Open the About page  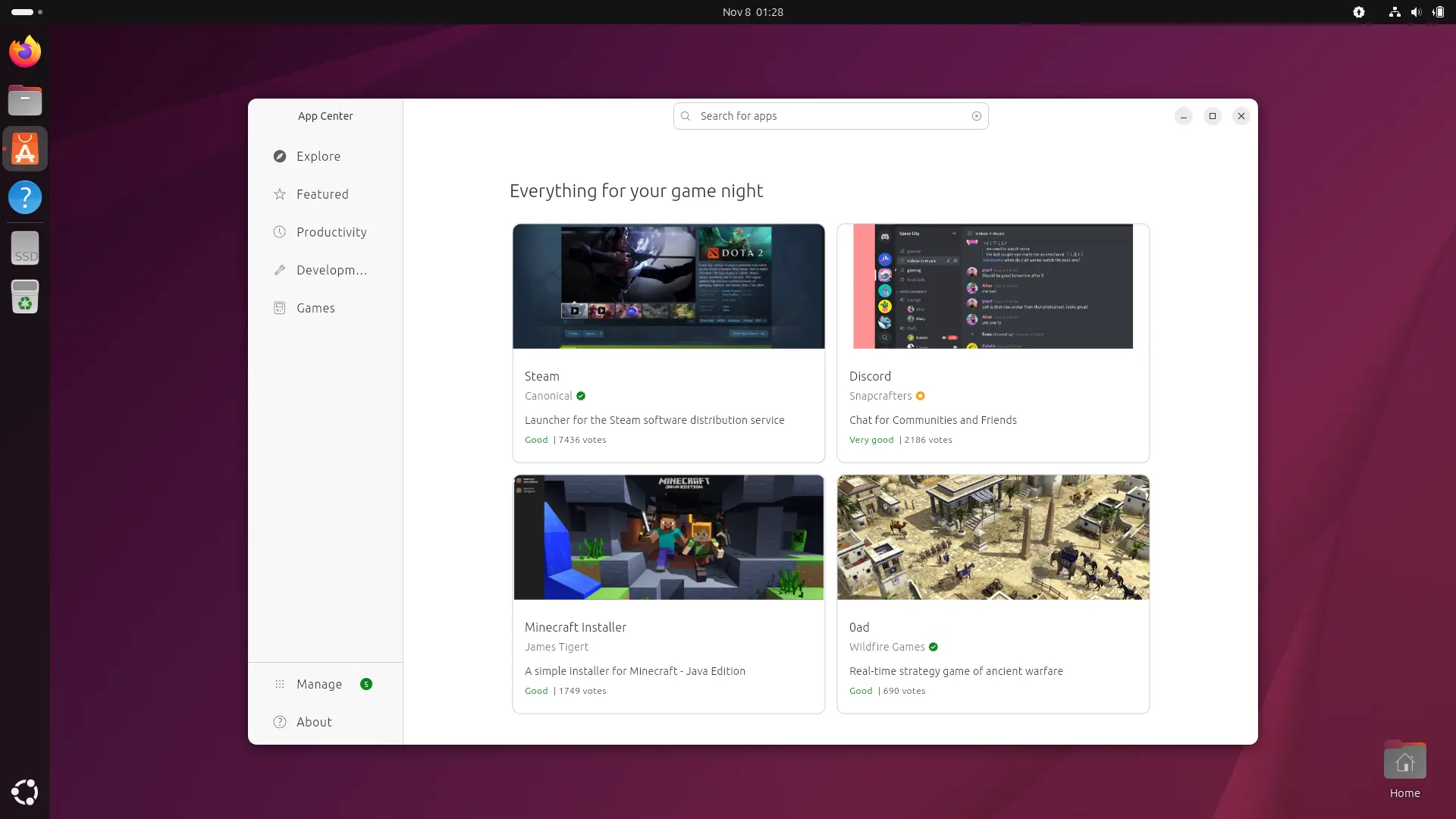[314, 722]
